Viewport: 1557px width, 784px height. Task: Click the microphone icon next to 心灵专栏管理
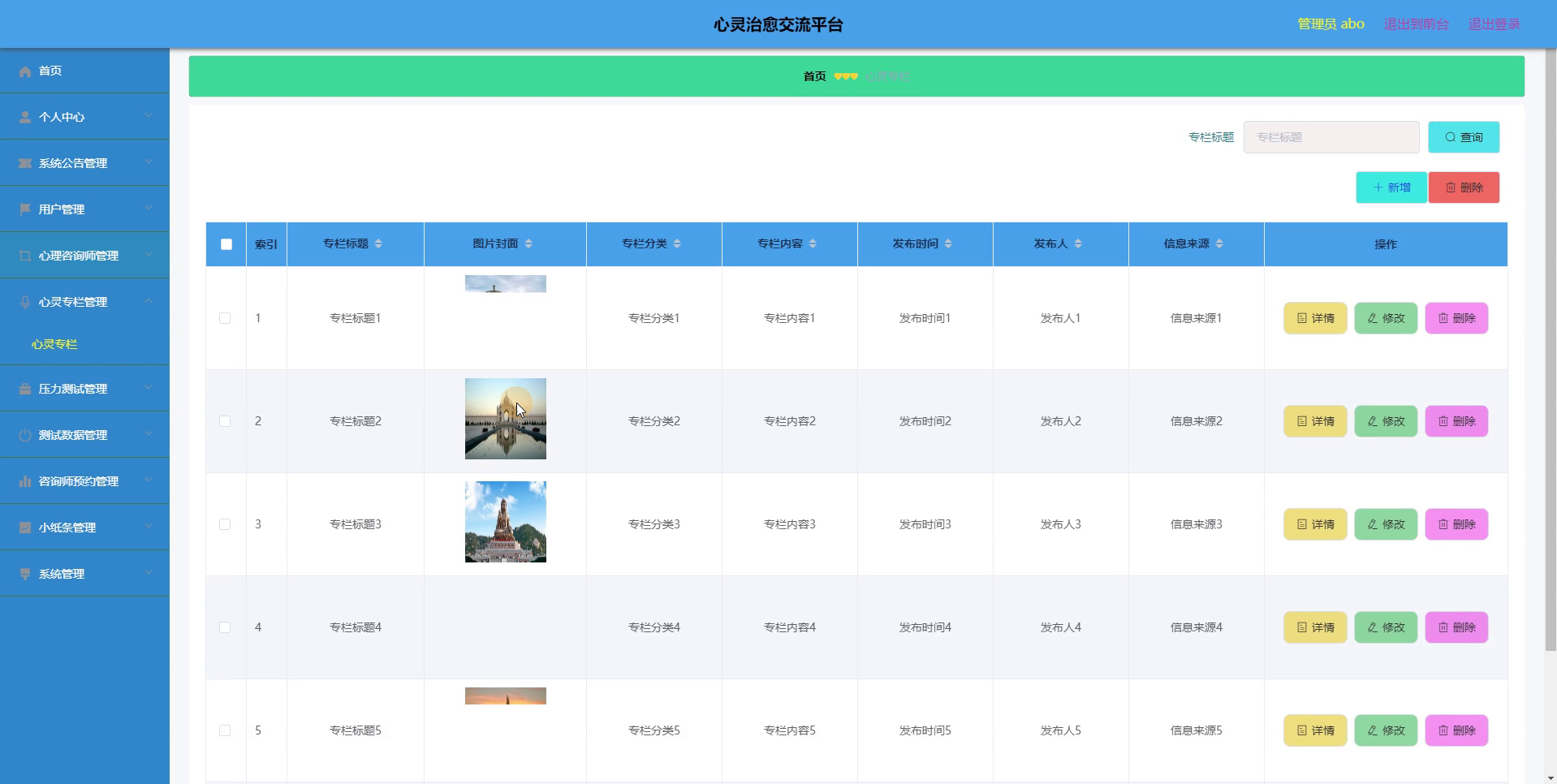[25, 303]
